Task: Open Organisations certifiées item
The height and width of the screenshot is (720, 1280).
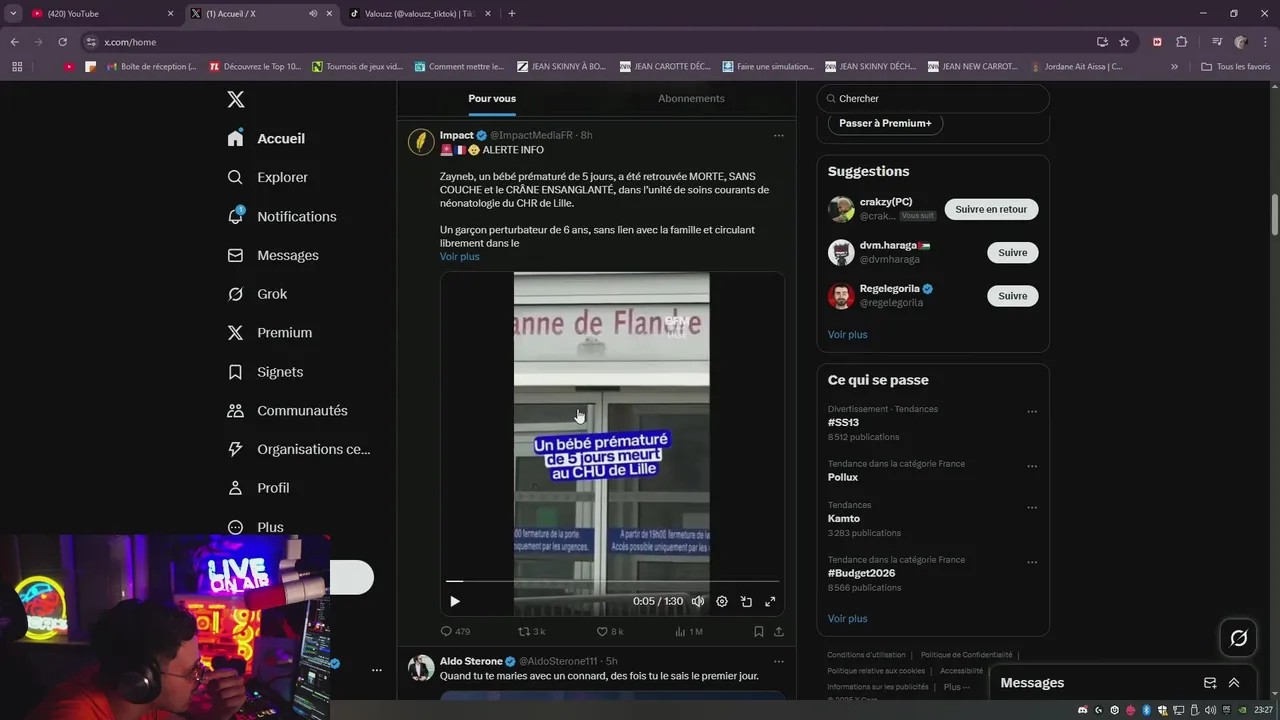Action: pos(298,449)
